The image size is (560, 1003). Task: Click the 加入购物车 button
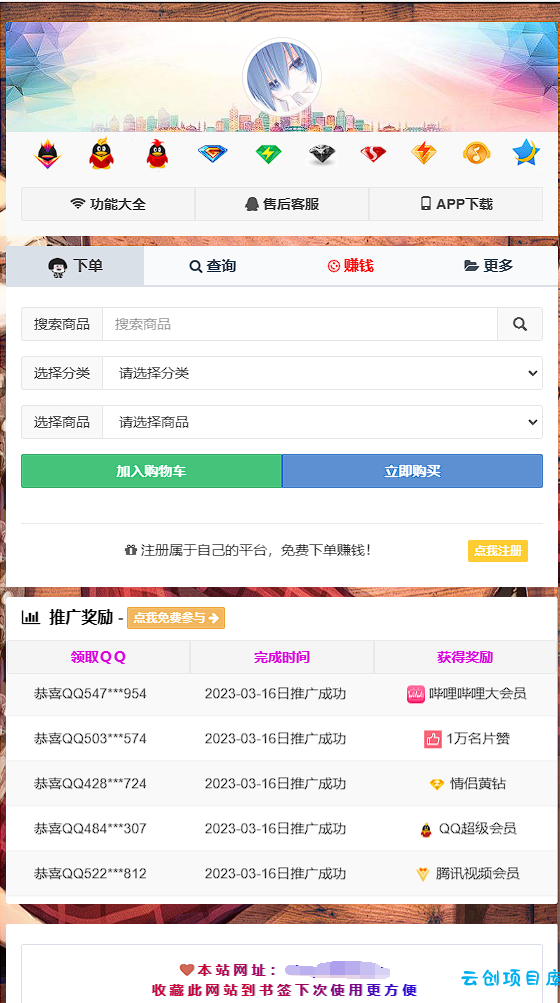152,471
